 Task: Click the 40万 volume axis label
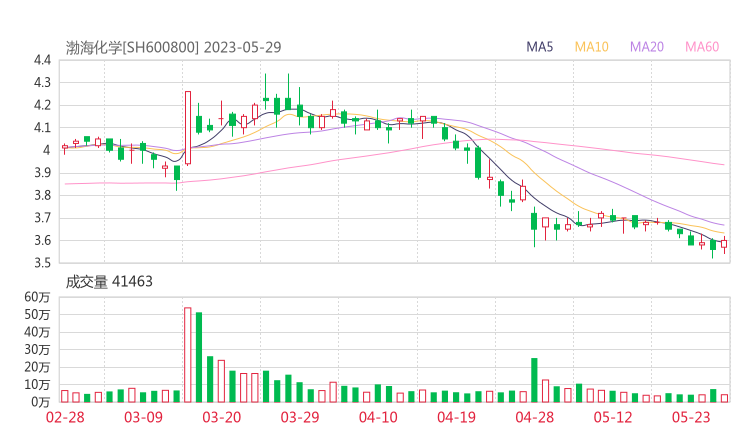tap(37, 332)
